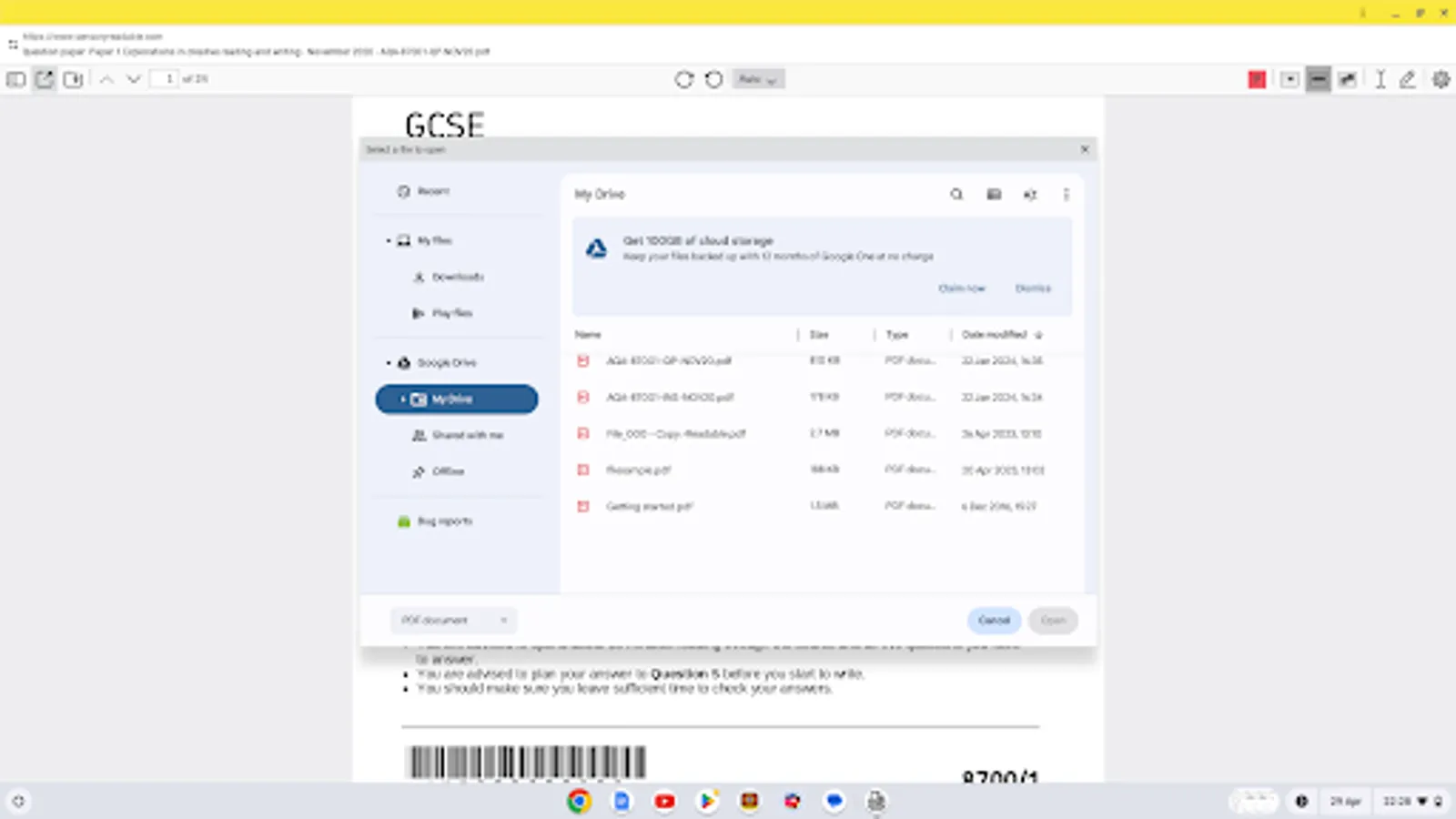
Task: Switch to the Recent section
Action: click(x=430, y=191)
